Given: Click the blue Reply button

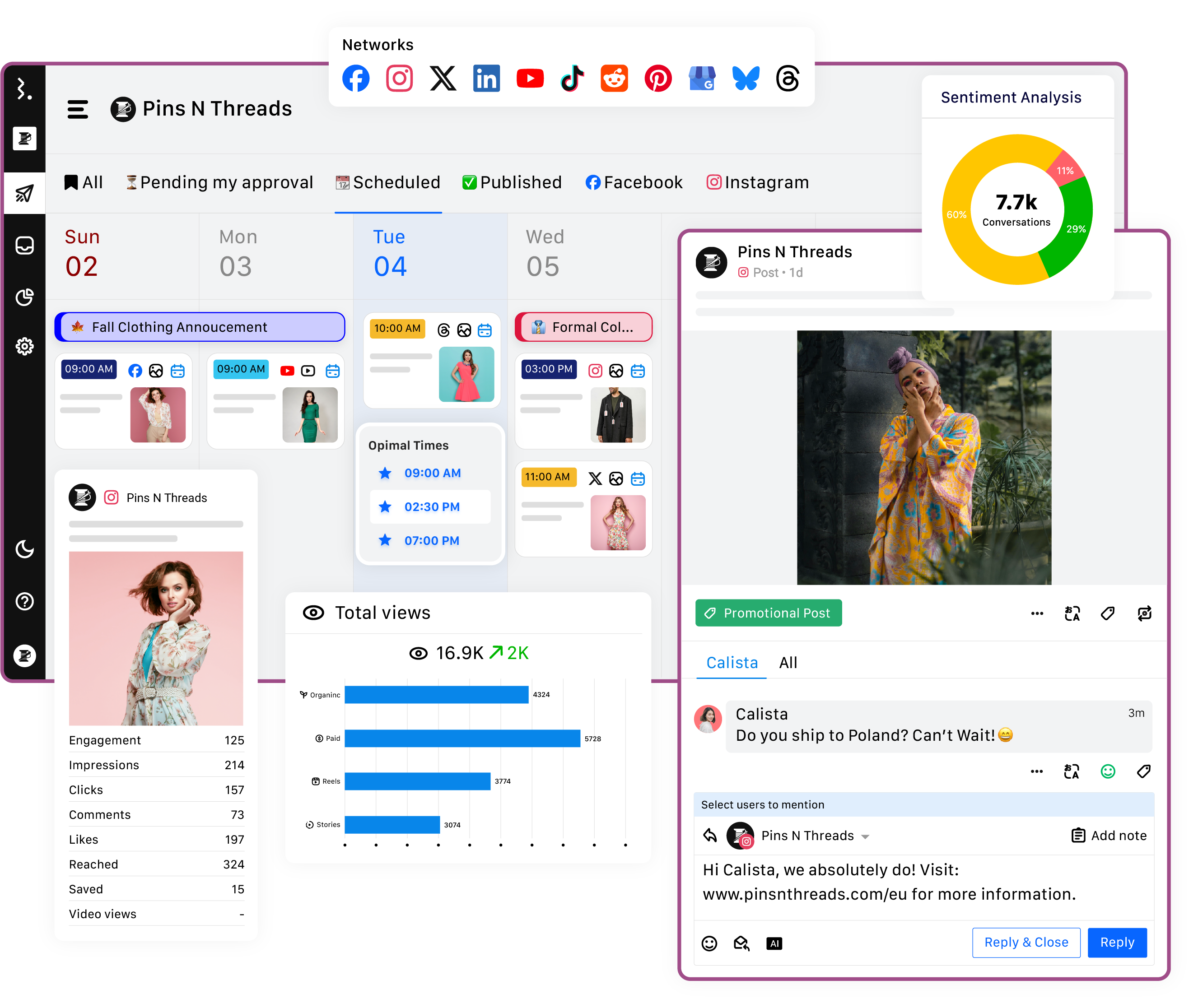Looking at the screenshot, I should (x=1117, y=943).
